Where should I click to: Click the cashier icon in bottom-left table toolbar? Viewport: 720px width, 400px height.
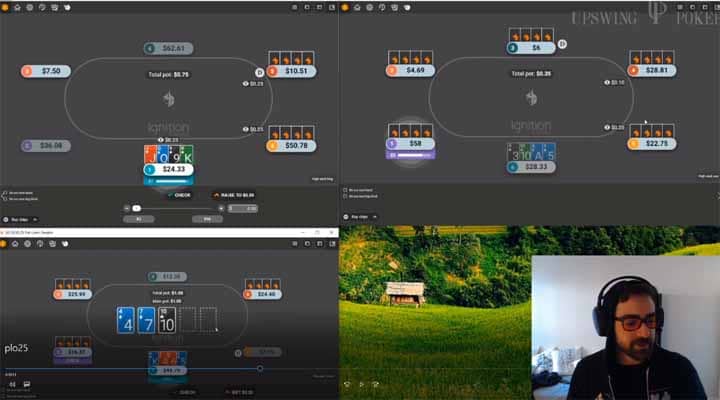coord(52,244)
